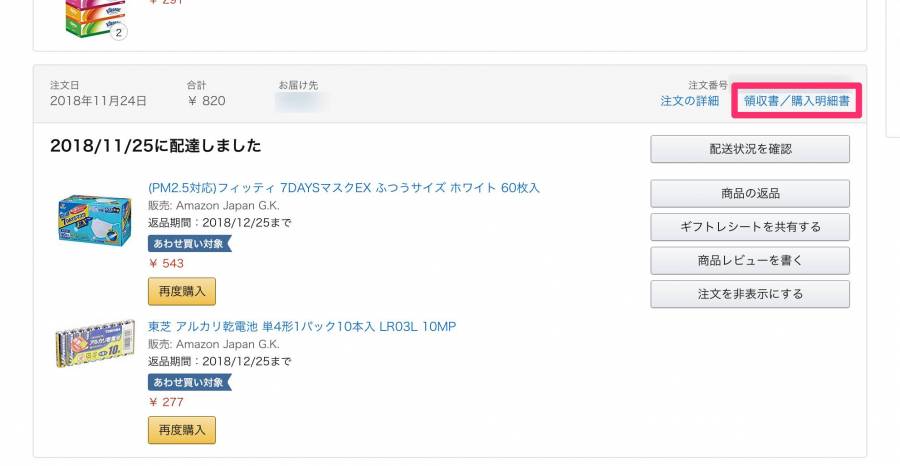Click 再度購入 for the battery item
The image size is (900, 466).
[x=182, y=430]
